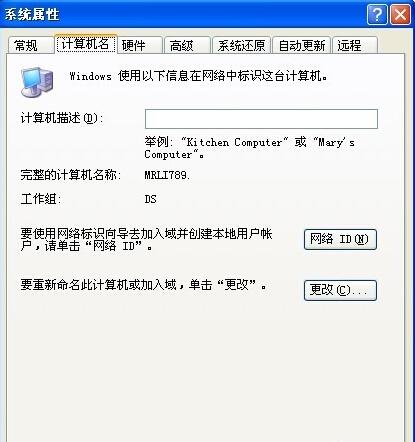The height and width of the screenshot is (442, 415).
Task: Click the 完整的计算机名称 label
Action: tap(71, 175)
